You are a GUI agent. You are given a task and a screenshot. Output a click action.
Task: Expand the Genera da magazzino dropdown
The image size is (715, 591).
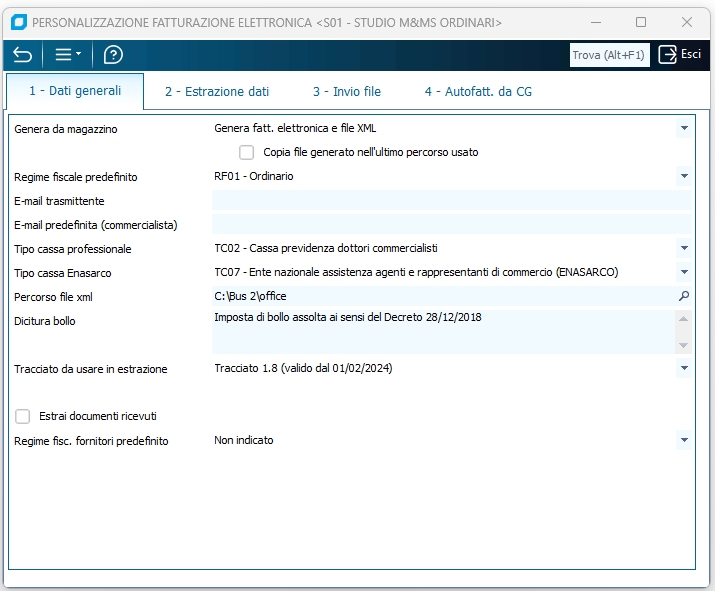click(x=684, y=128)
